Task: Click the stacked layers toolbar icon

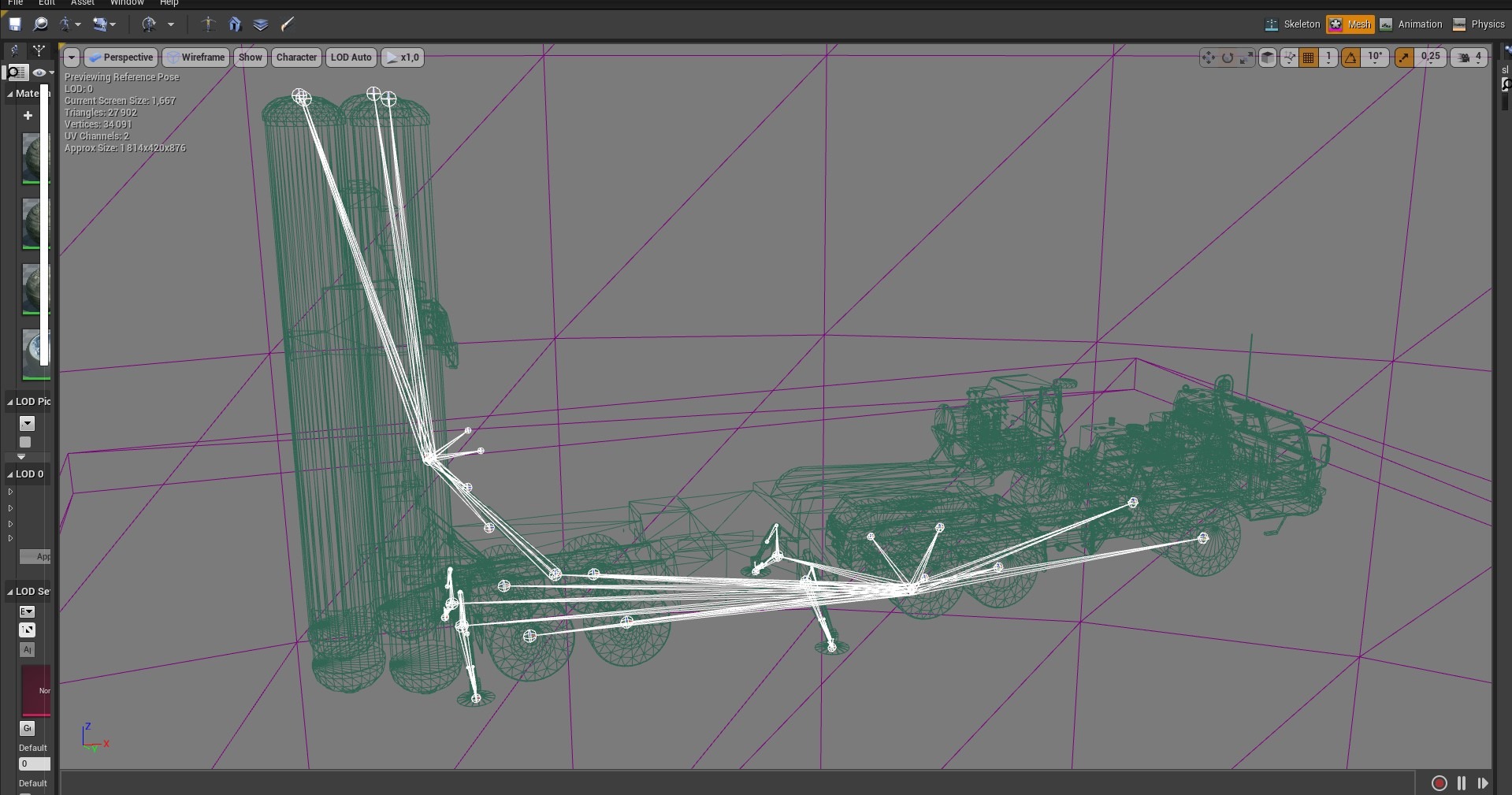Action: click(x=261, y=24)
